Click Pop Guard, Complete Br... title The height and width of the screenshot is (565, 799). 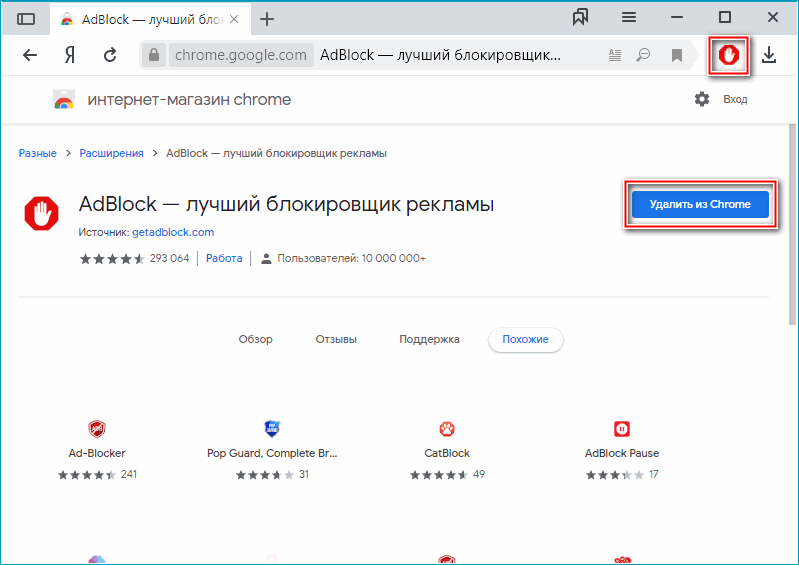click(x=272, y=453)
